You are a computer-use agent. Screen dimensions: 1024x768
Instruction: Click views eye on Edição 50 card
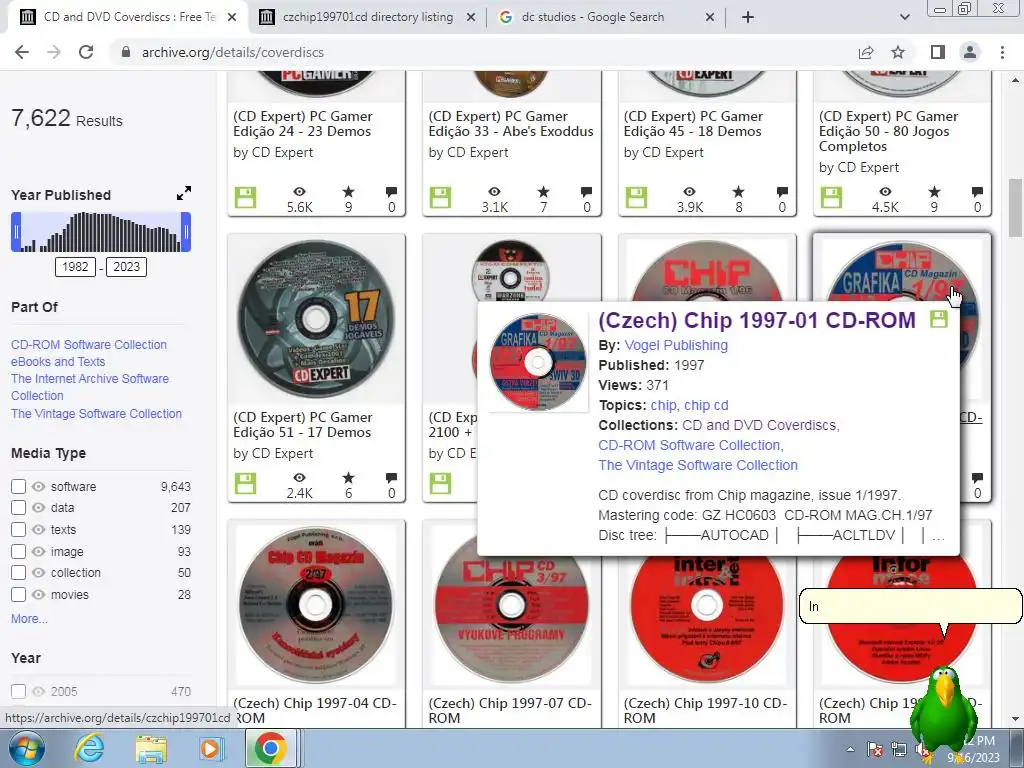click(x=885, y=191)
